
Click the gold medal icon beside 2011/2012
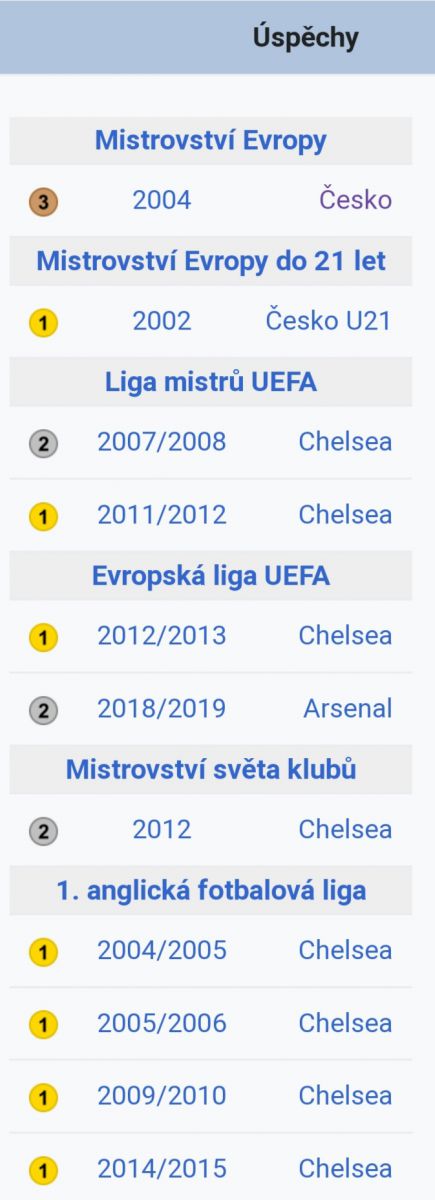pyautogui.click(x=43, y=516)
